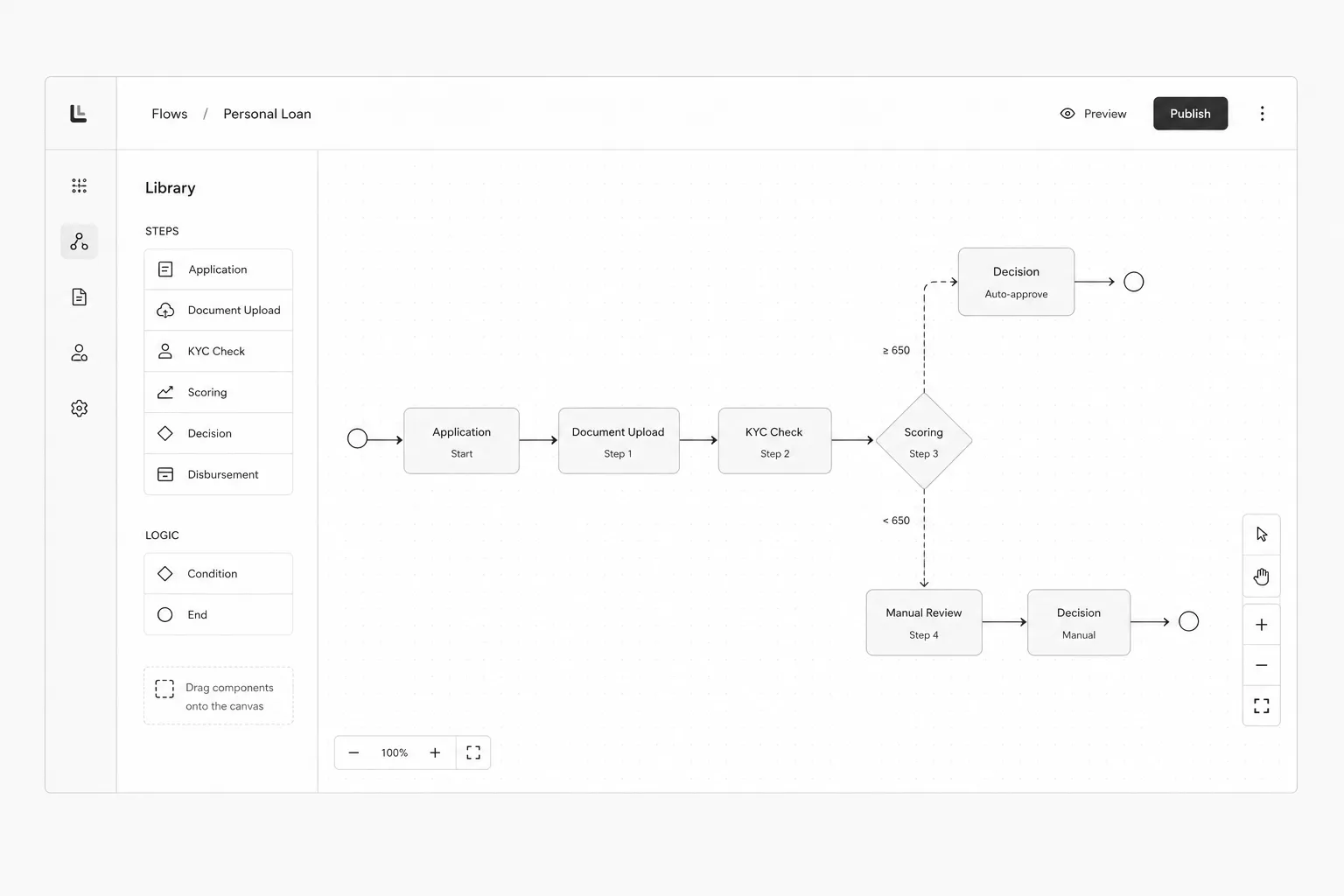Select the Condition logic component
The width and height of the screenshot is (1344, 896).
coord(218,574)
